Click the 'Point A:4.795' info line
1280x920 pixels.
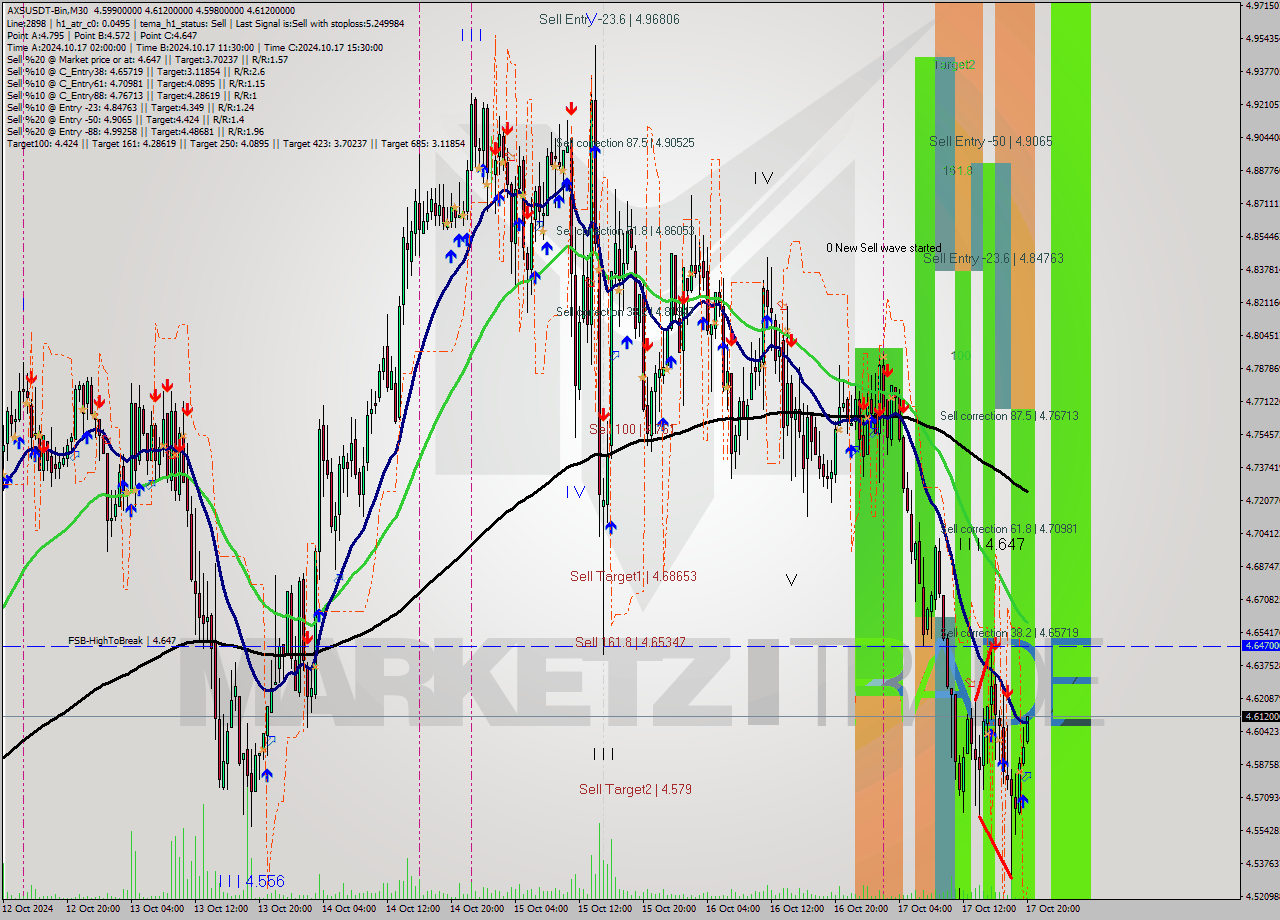click(x=101, y=35)
